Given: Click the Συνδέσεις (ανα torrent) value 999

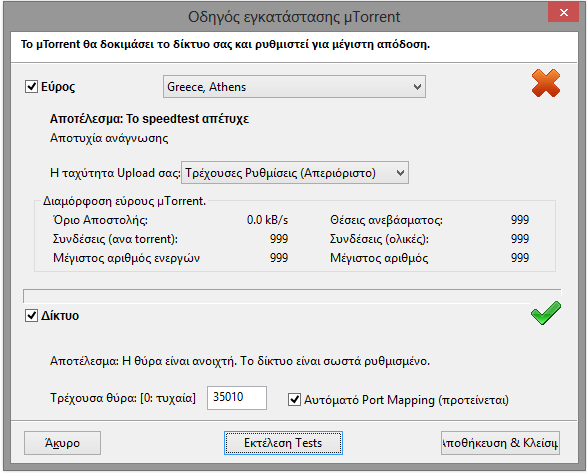Looking at the screenshot, I should tap(279, 239).
